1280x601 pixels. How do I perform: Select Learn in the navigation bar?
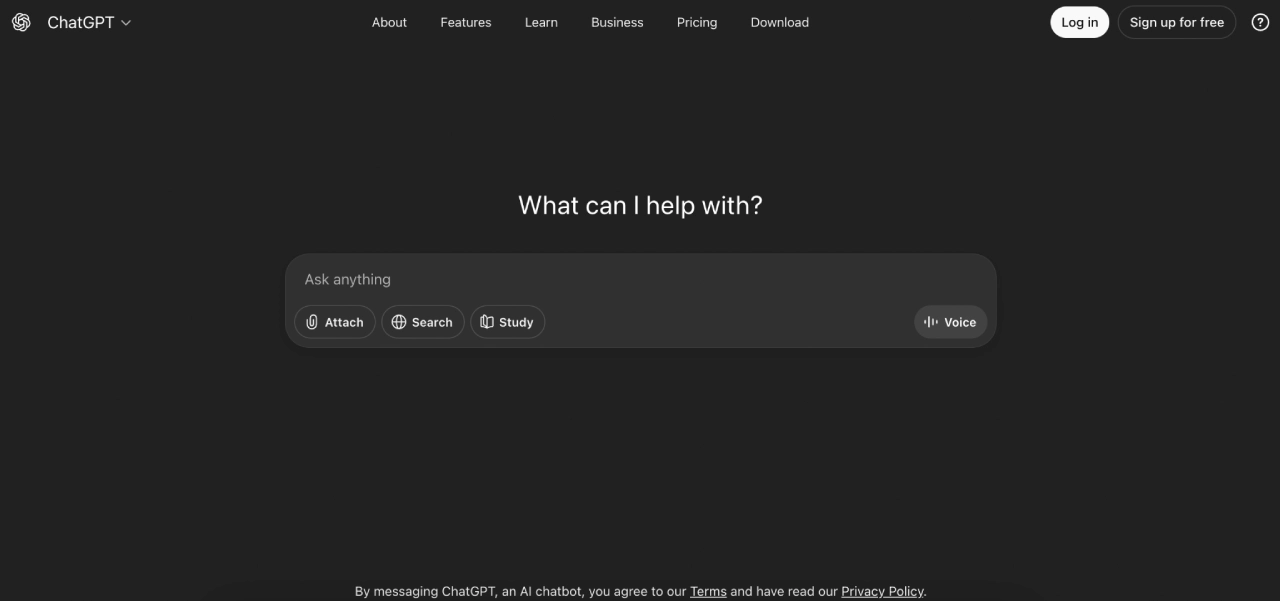[x=541, y=22]
